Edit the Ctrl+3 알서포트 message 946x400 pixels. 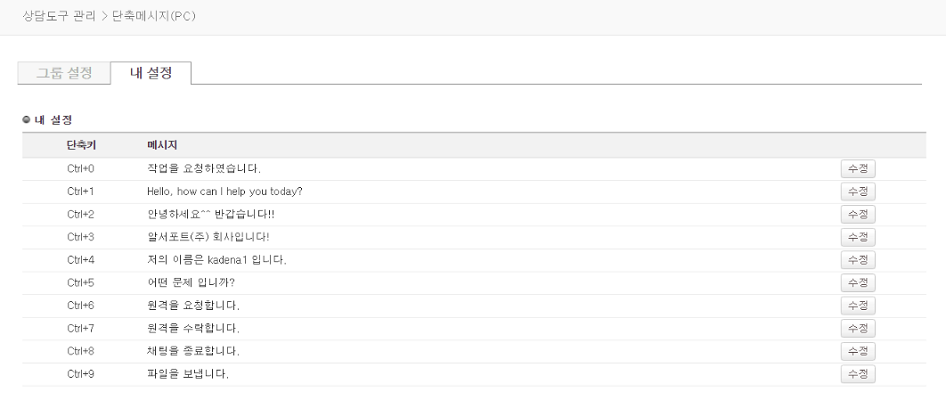pos(858,237)
